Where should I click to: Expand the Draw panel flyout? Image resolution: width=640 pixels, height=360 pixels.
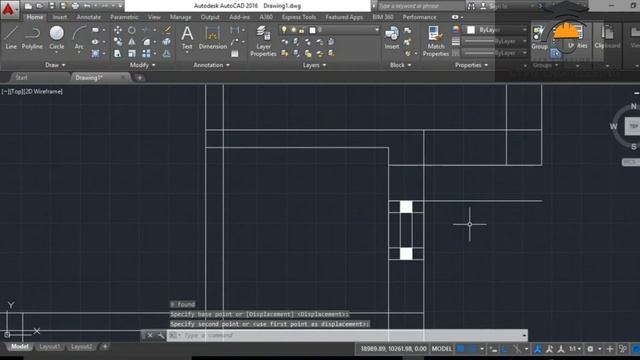pos(55,65)
